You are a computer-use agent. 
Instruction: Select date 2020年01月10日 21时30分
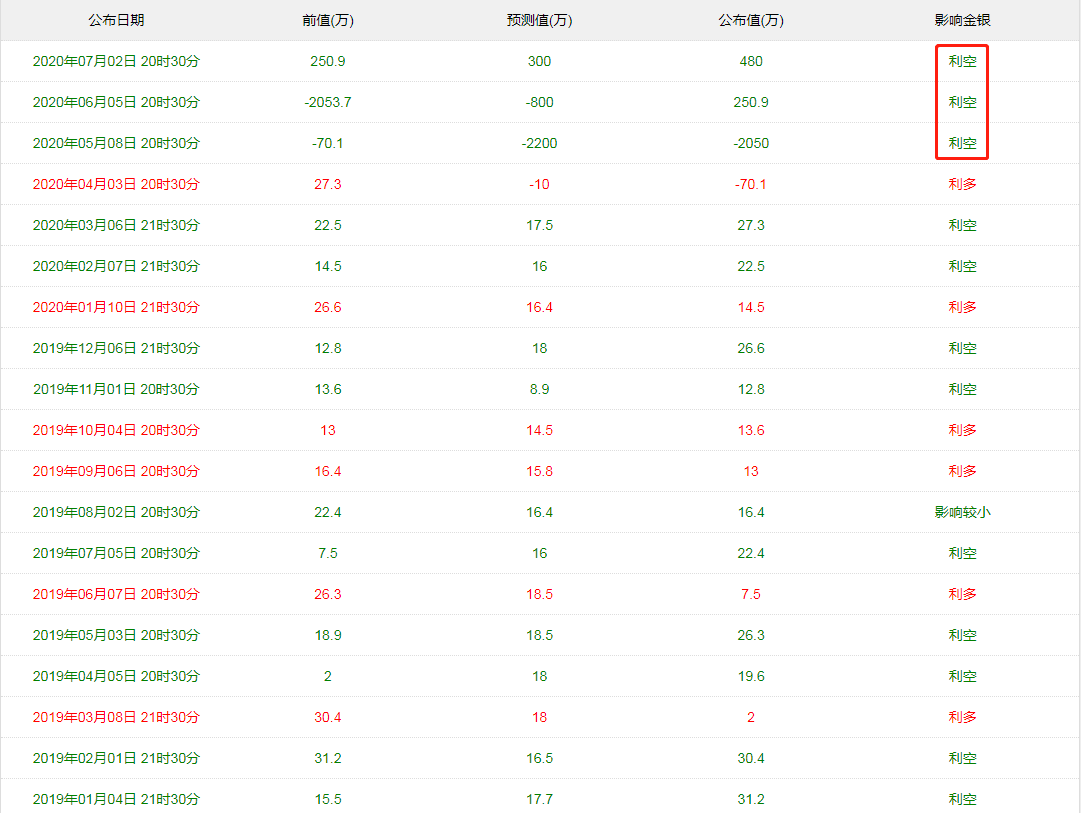[116, 307]
